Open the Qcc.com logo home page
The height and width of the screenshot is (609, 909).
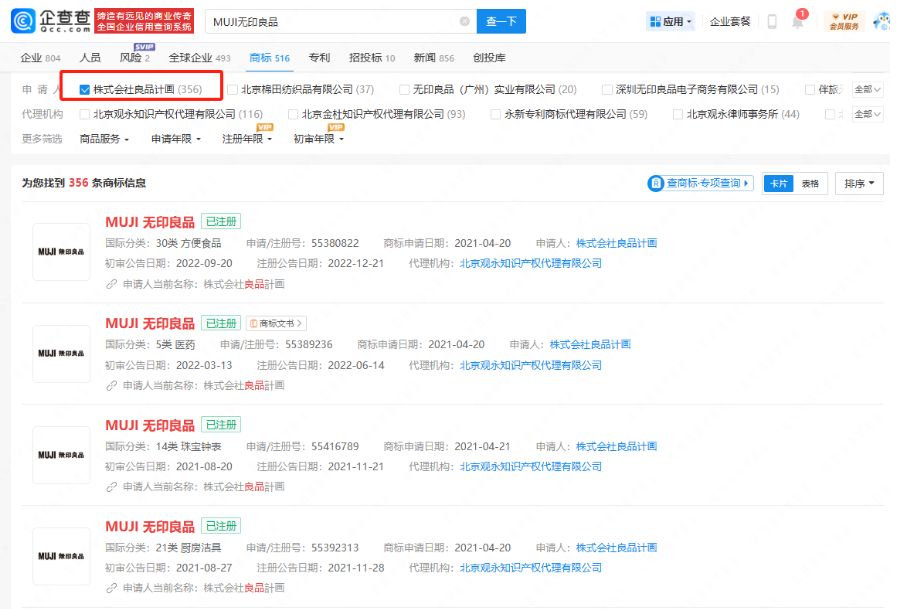tap(51, 21)
